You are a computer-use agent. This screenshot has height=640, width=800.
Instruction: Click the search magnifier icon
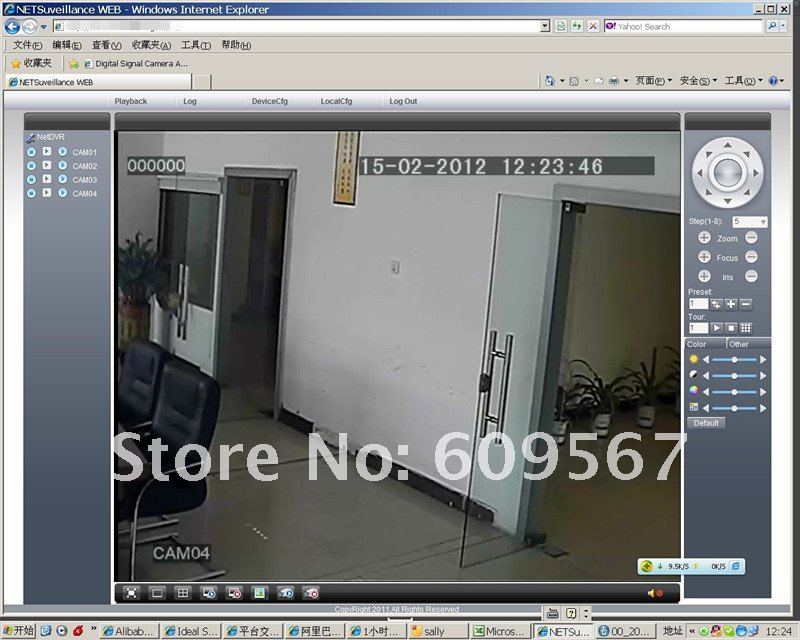[772, 26]
